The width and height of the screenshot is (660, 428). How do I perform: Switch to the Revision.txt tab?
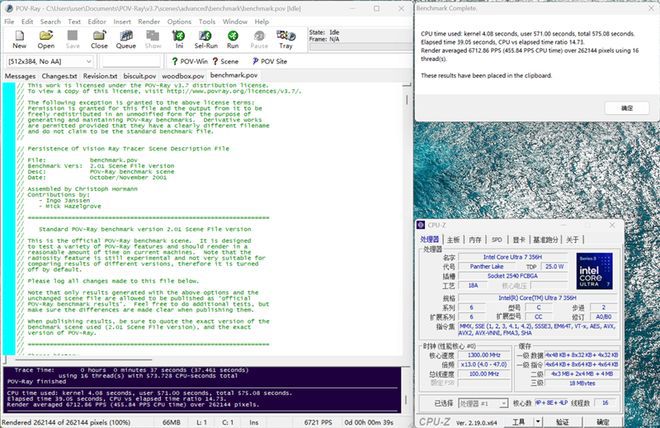click(100, 76)
